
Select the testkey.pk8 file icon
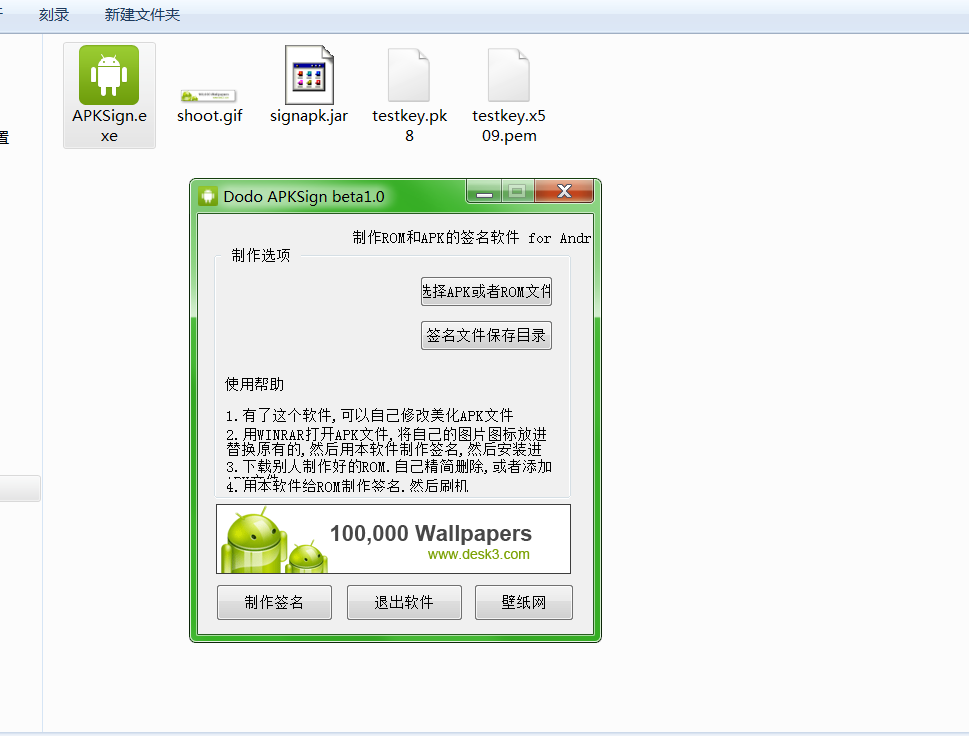click(x=409, y=75)
